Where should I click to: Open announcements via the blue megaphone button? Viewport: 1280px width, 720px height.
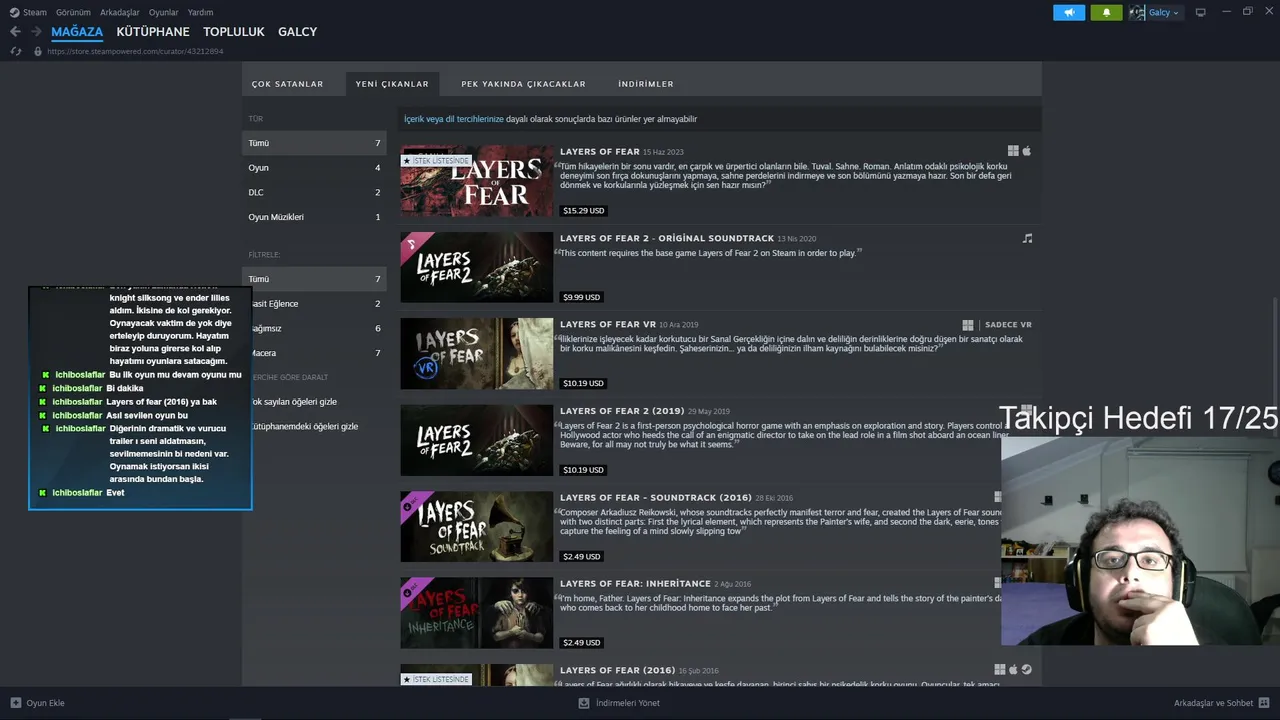tap(1069, 12)
